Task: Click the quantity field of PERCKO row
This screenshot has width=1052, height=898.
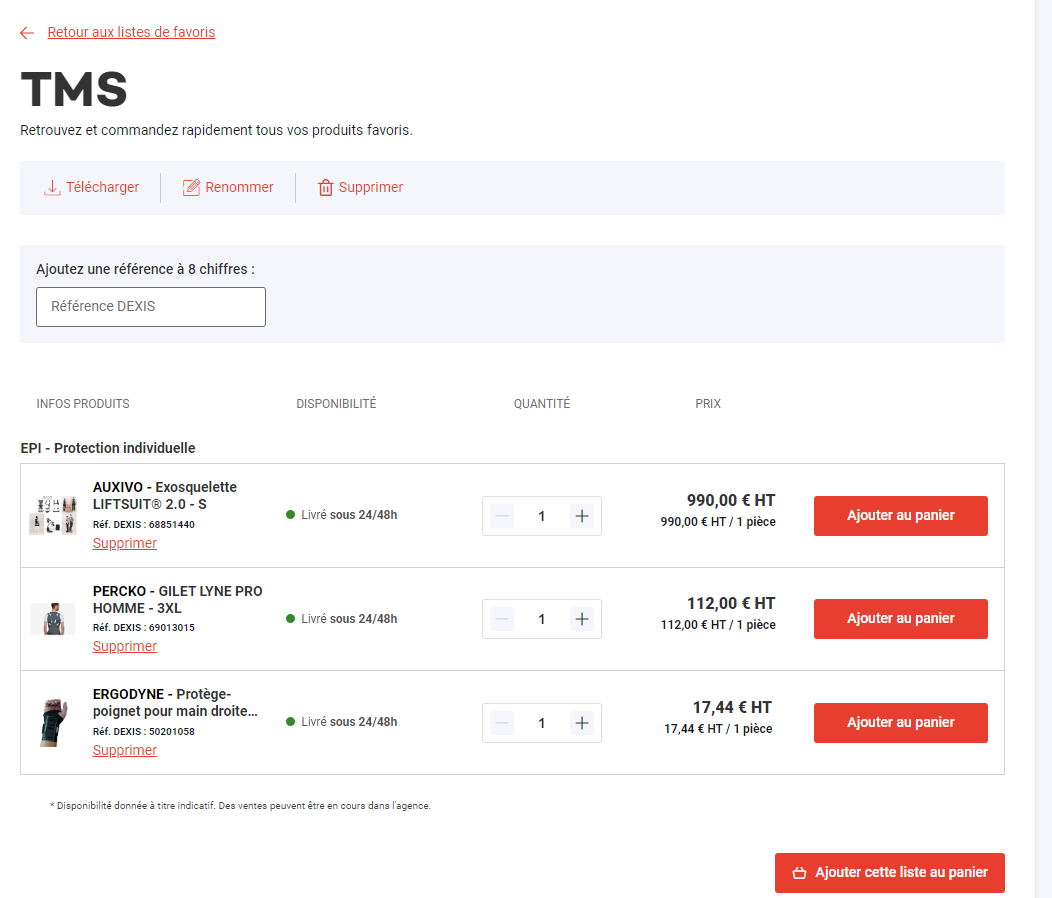Action: (541, 619)
